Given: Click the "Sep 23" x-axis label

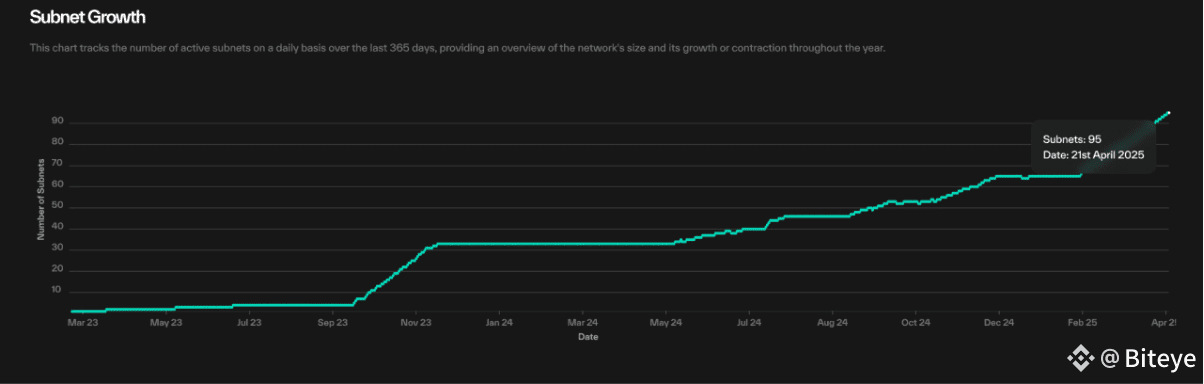Looking at the screenshot, I should [333, 323].
